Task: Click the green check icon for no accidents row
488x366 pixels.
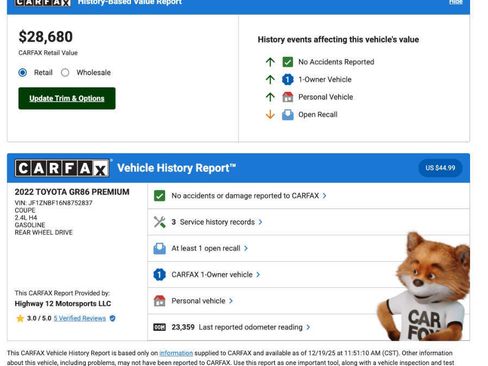Action: tap(159, 196)
